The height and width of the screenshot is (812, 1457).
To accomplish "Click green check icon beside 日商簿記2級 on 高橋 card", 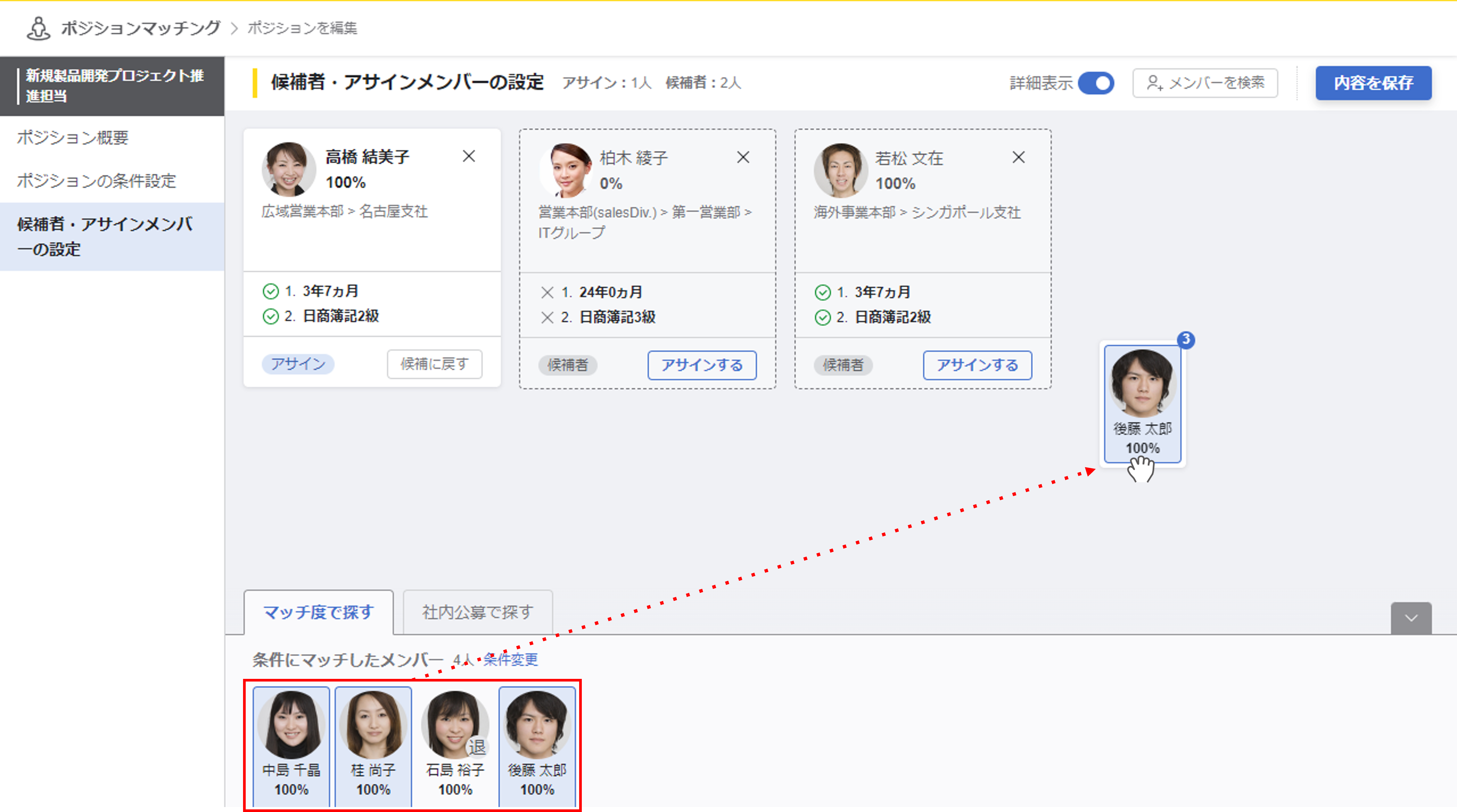I will pos(271,316).
